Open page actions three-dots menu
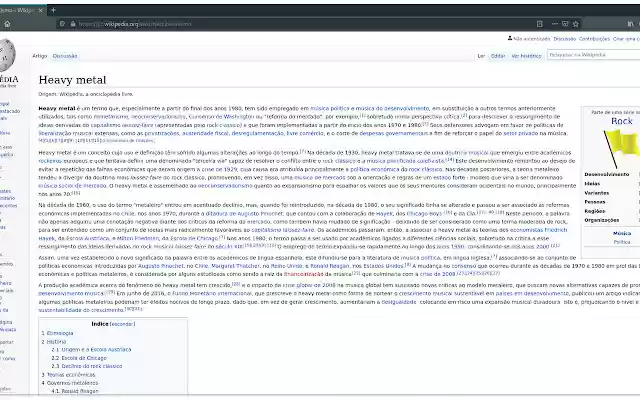 click(554, 24)
